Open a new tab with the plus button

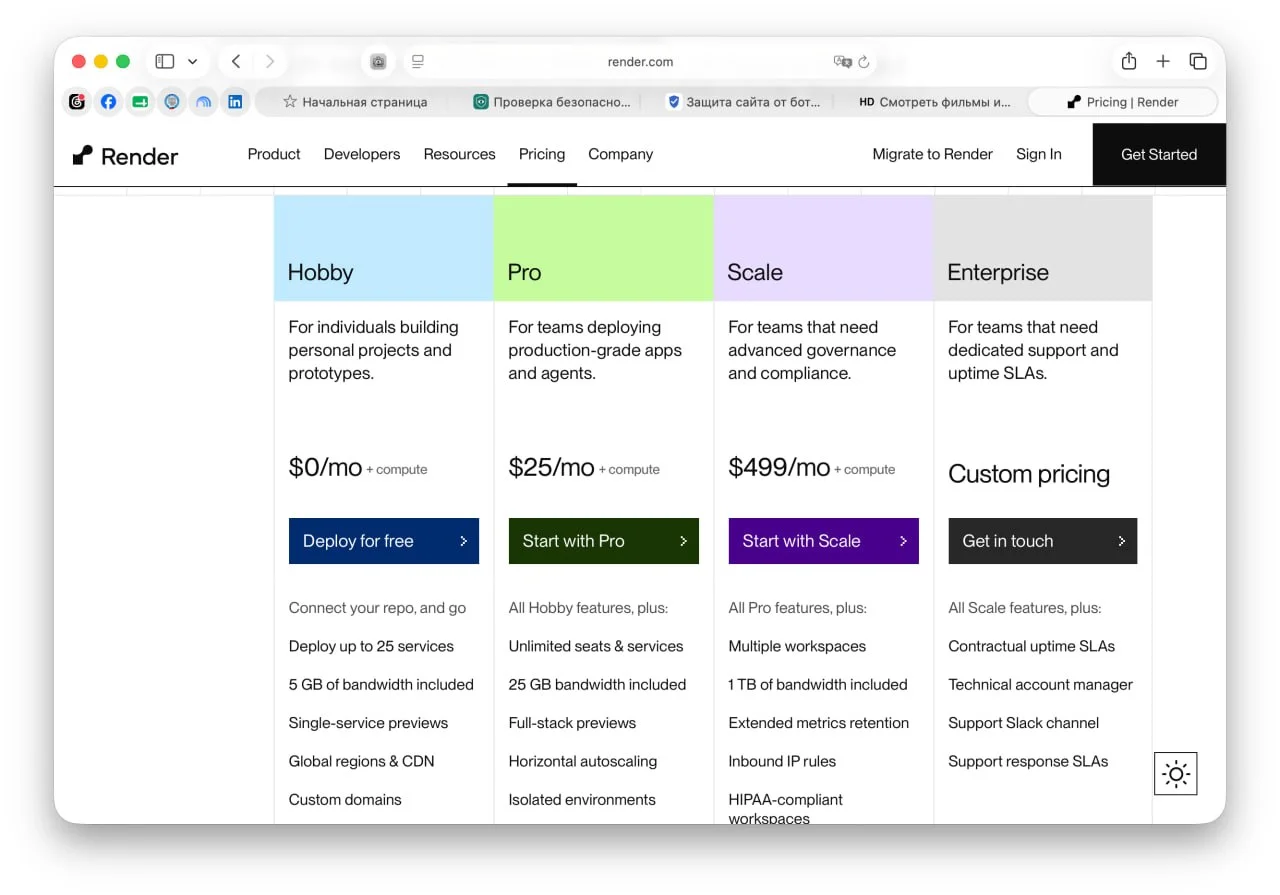[1163, 62]
